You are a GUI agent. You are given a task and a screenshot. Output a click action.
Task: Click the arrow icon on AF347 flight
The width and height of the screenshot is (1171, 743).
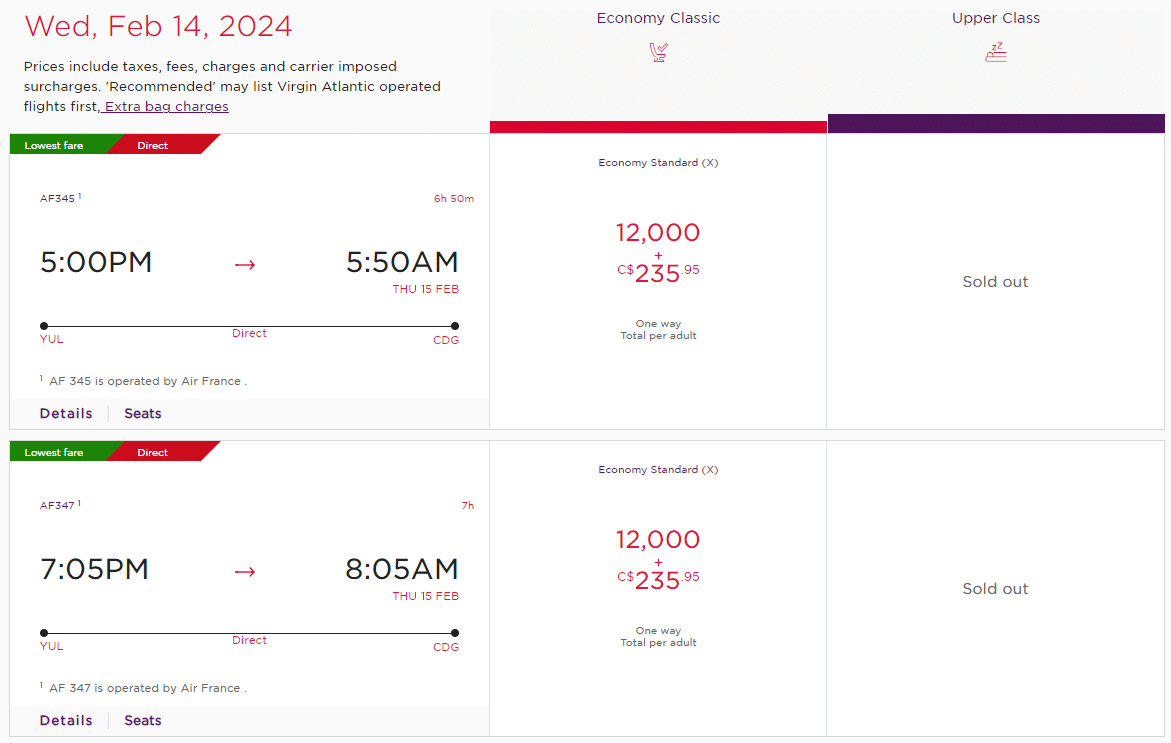245,571
